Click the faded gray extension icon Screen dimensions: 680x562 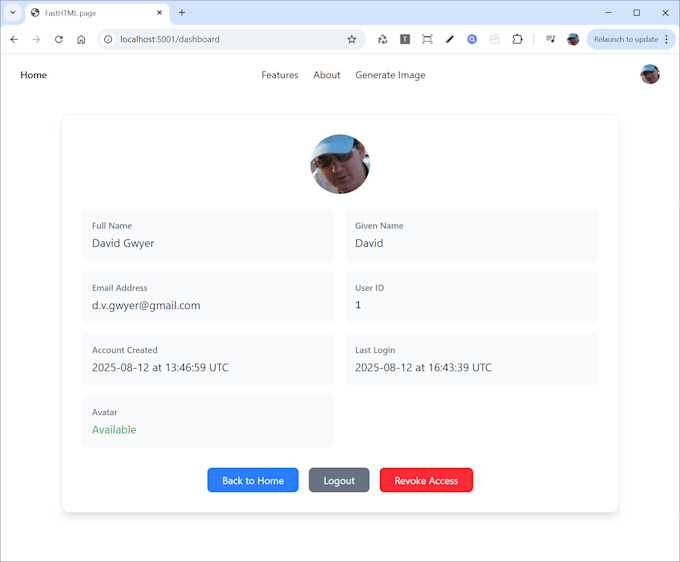494,39
